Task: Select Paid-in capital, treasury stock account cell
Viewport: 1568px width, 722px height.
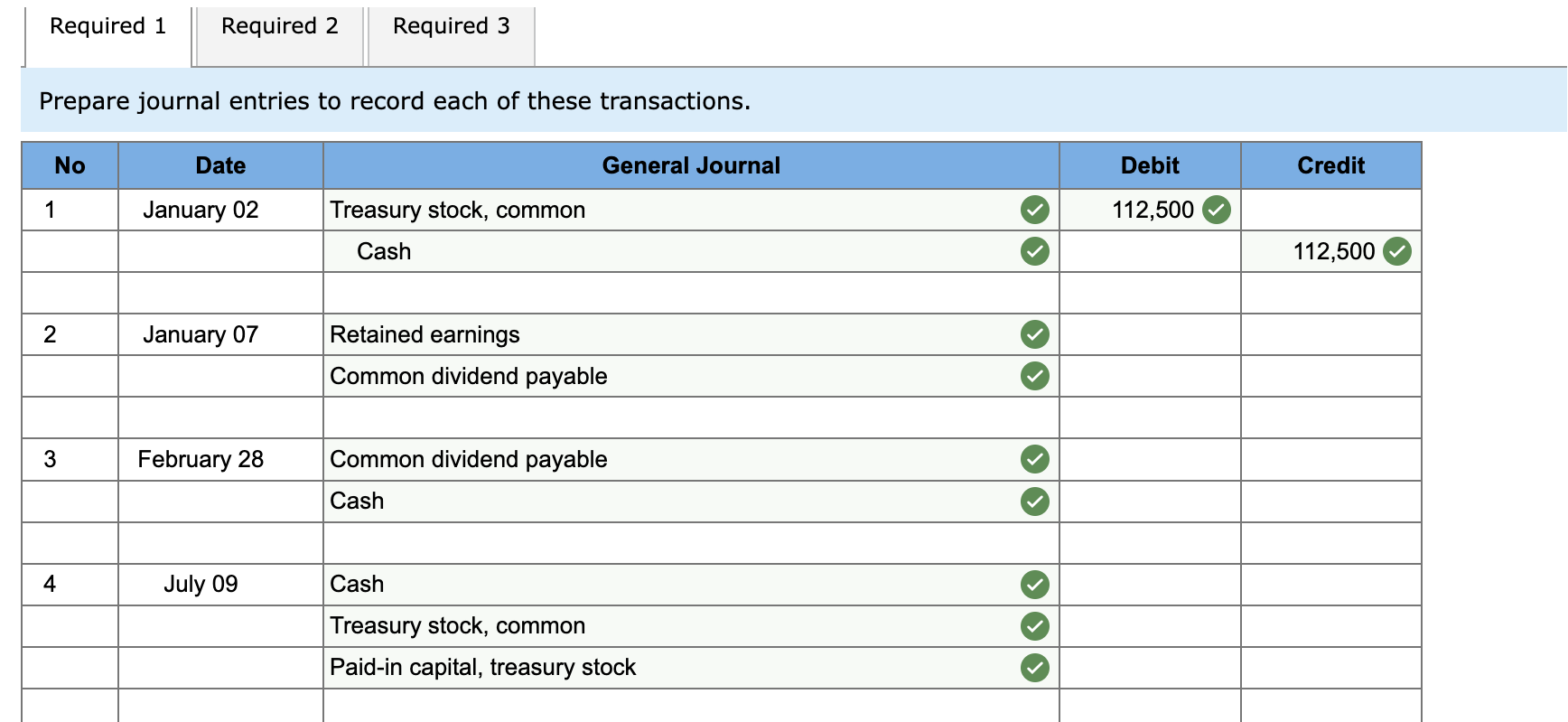Action: [x=691, y=667]
